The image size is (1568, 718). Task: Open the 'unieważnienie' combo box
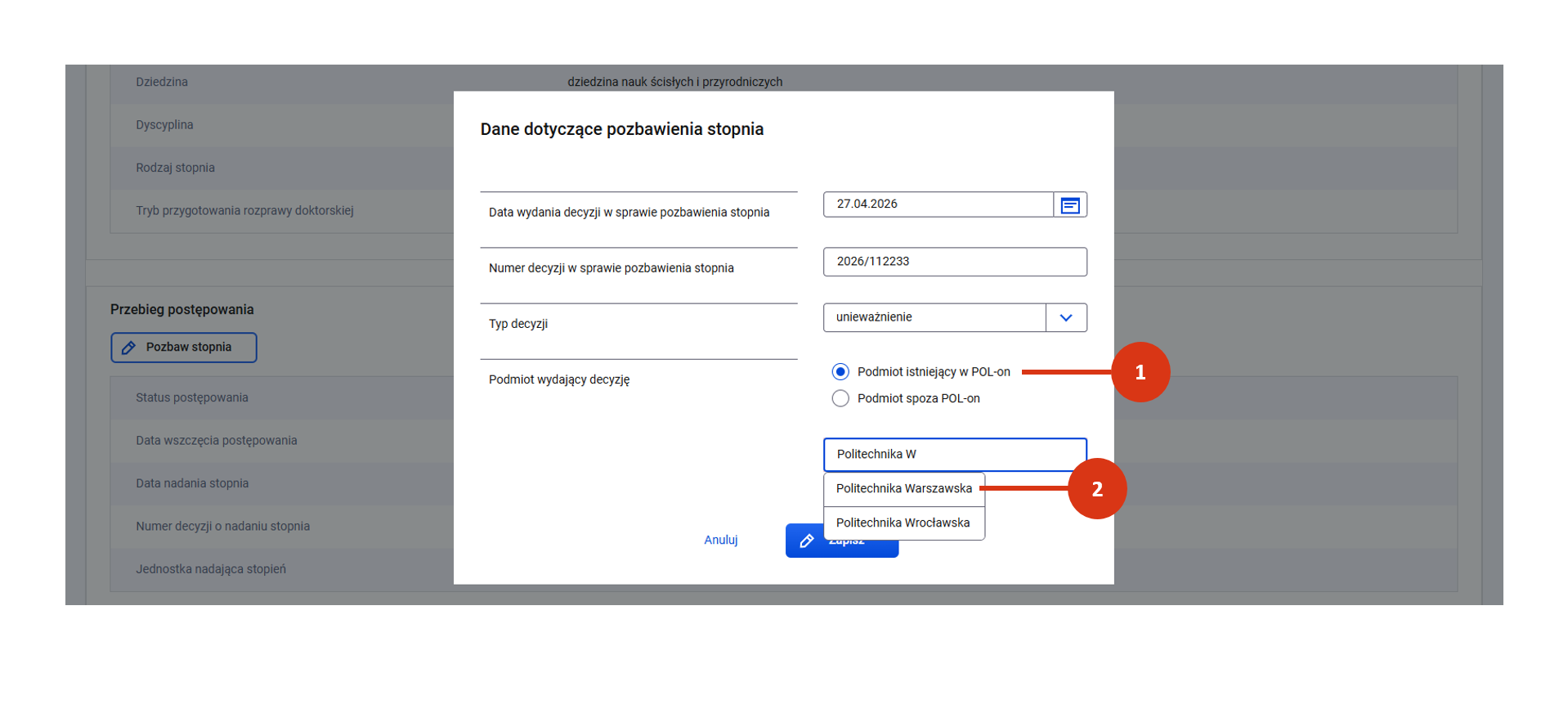pyautogui.click(x=934, y=318)
